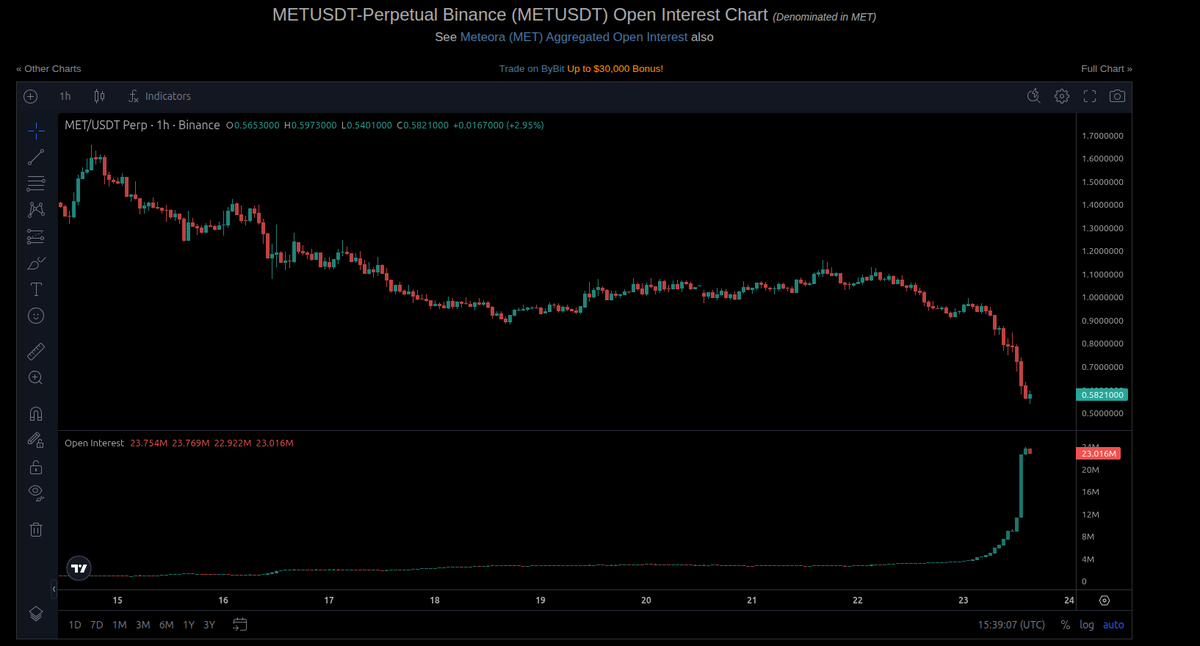Open the candlestick chart style menu
The width and height of the screenshot is (1200, 646).
click(99, 96)
